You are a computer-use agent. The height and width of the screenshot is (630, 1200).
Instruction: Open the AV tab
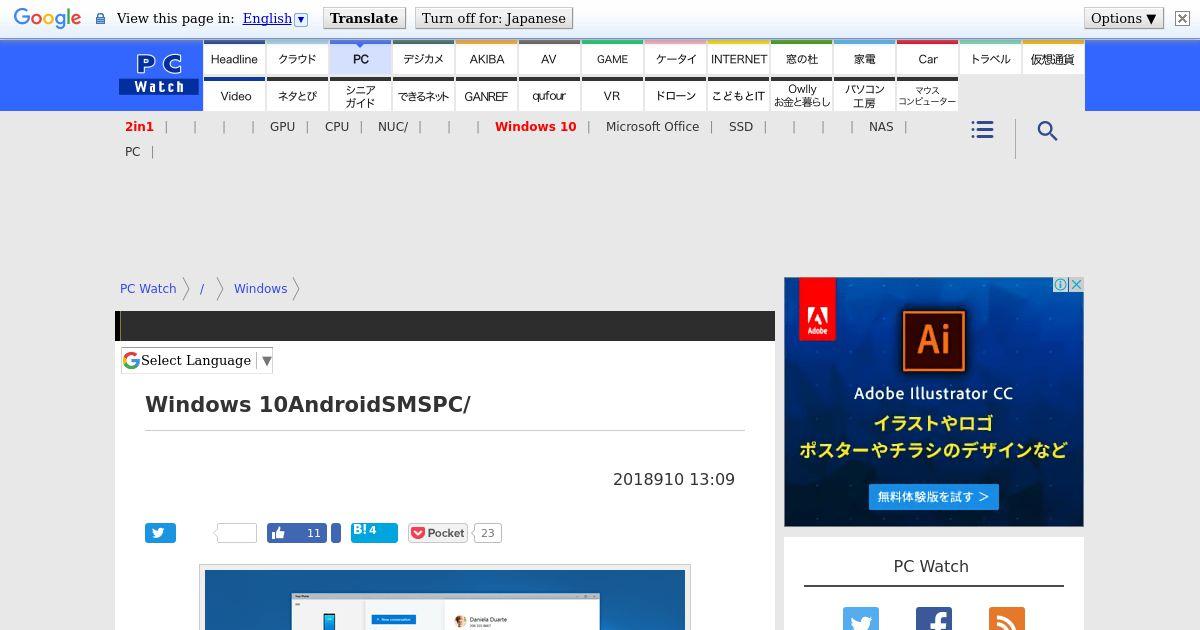coord(549,59)
